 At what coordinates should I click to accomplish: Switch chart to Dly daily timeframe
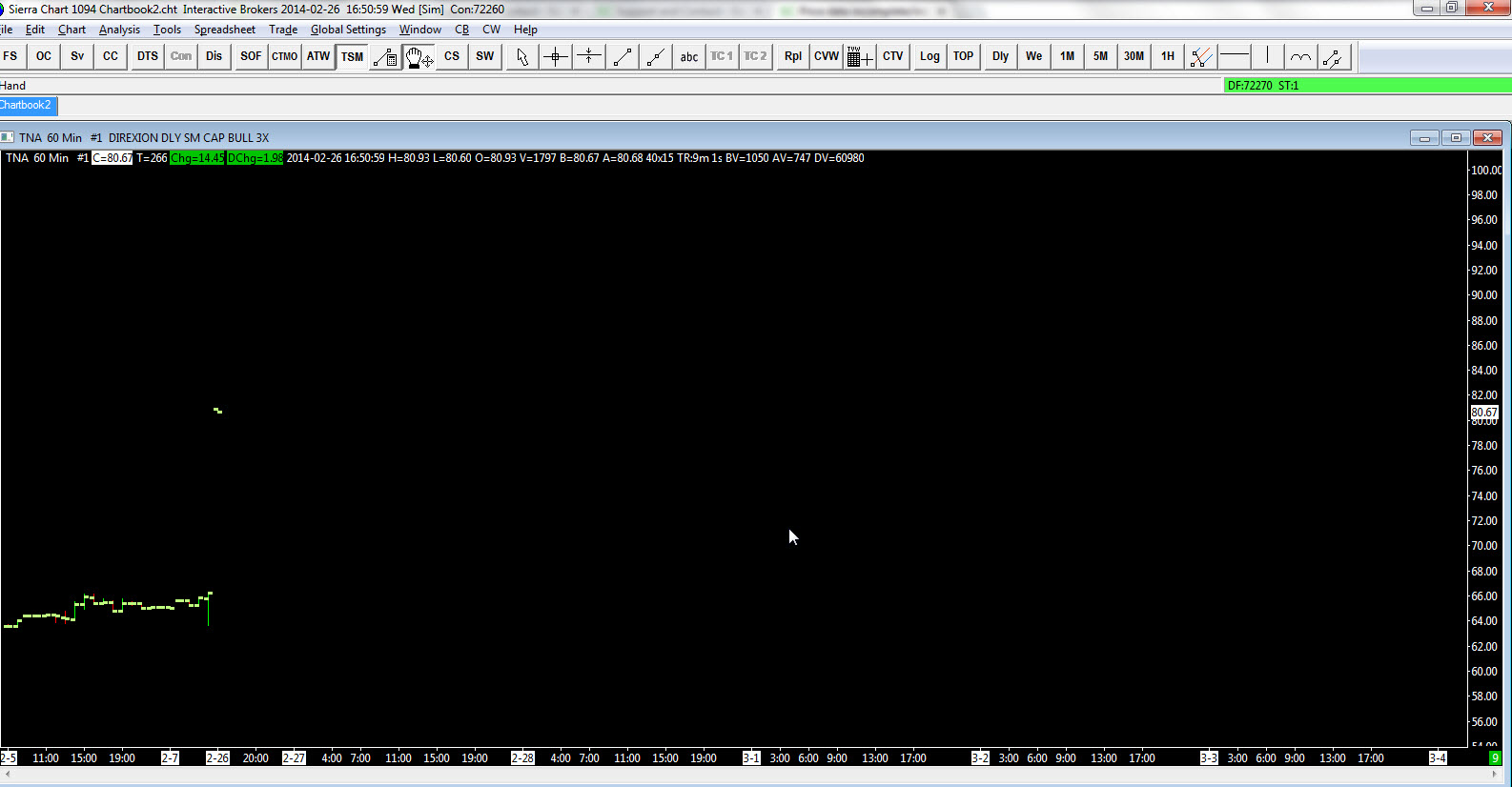(1000, 56)
